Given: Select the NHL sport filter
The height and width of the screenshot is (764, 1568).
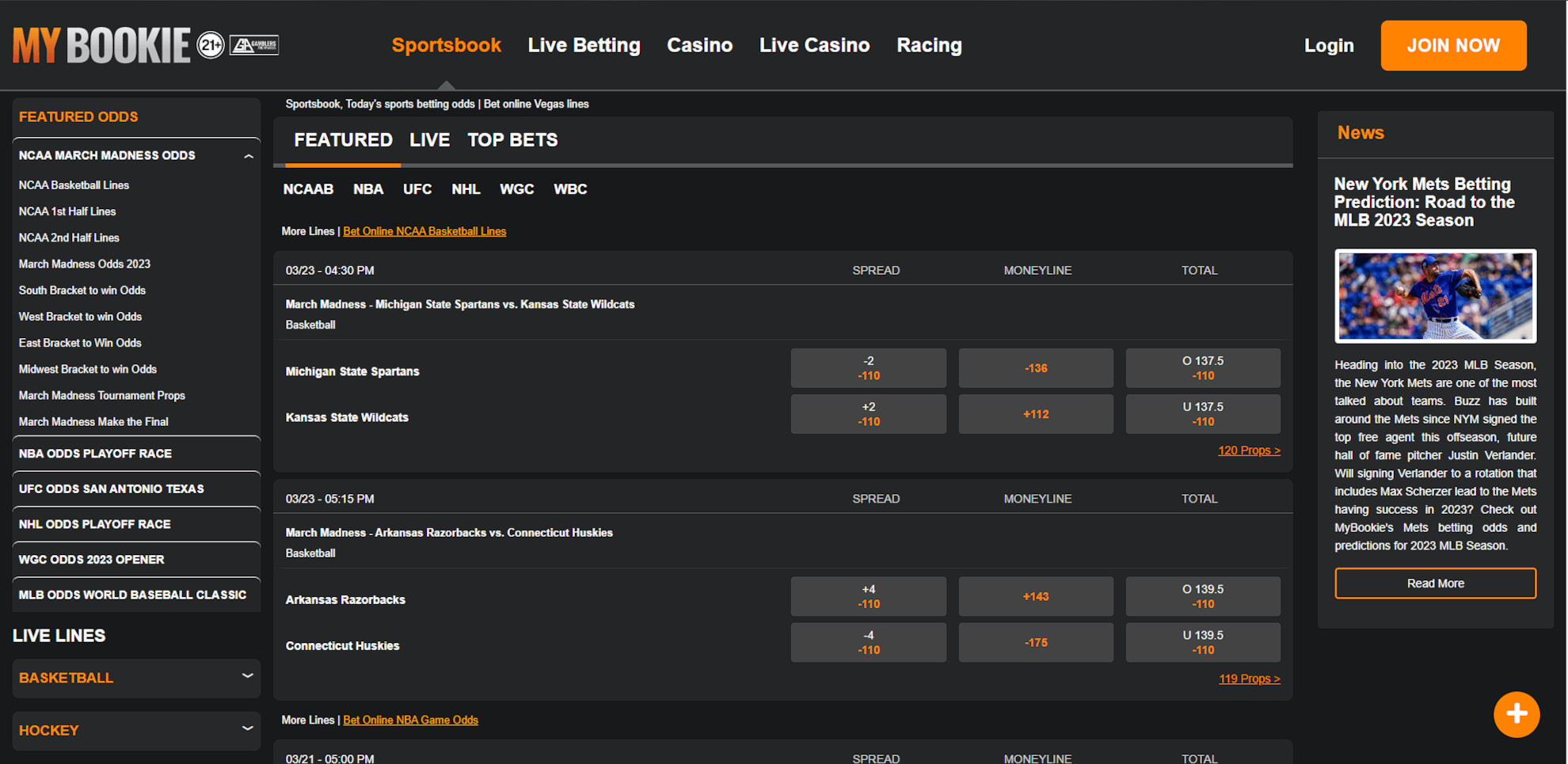Looking at the screenshot, I should (x=466, y=189).
